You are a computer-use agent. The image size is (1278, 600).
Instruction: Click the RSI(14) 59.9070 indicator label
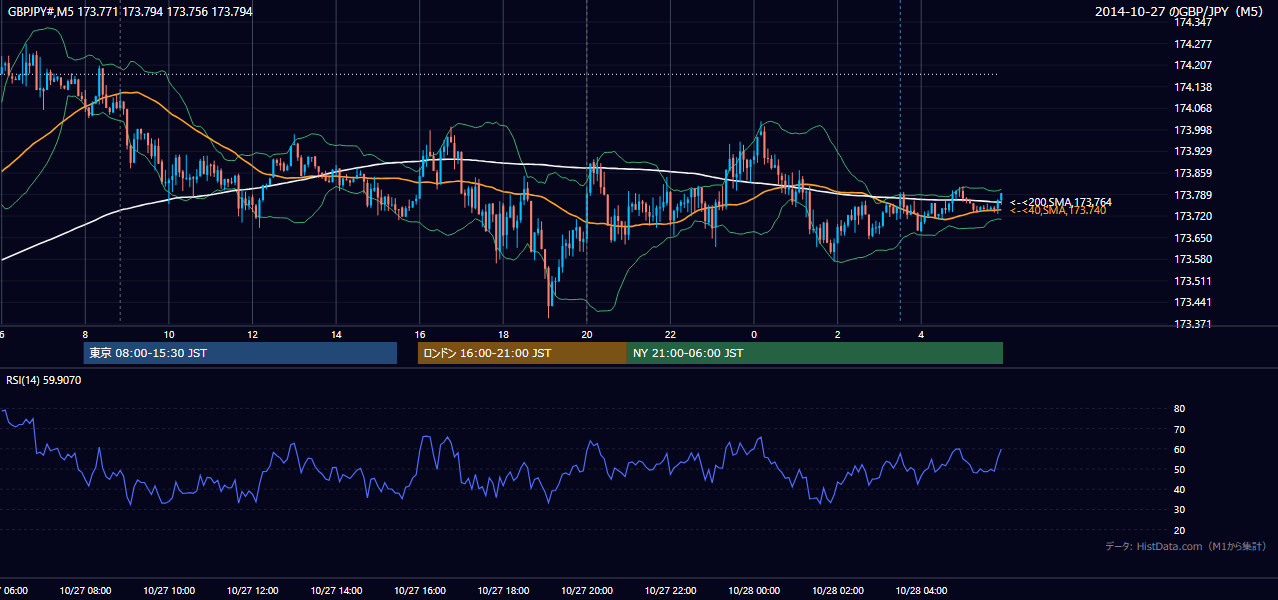pyautogui.click(x=44, y=380)
